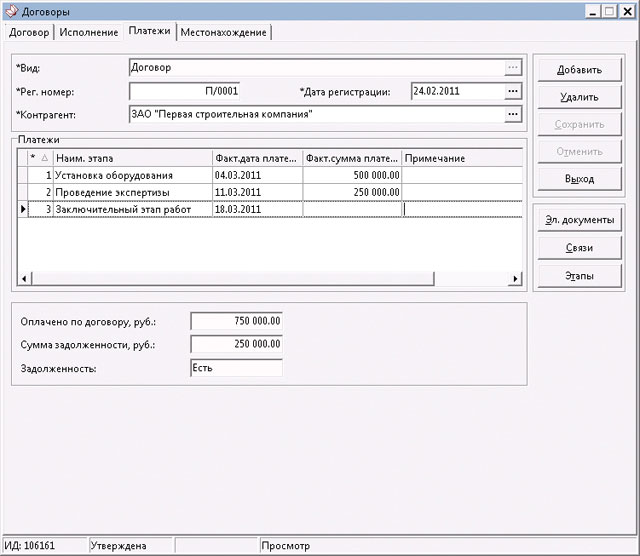Click the Примечание cell of row 3
Image resolution: width=640 pixels, height=556 pixels.
[x=462, y=209]
